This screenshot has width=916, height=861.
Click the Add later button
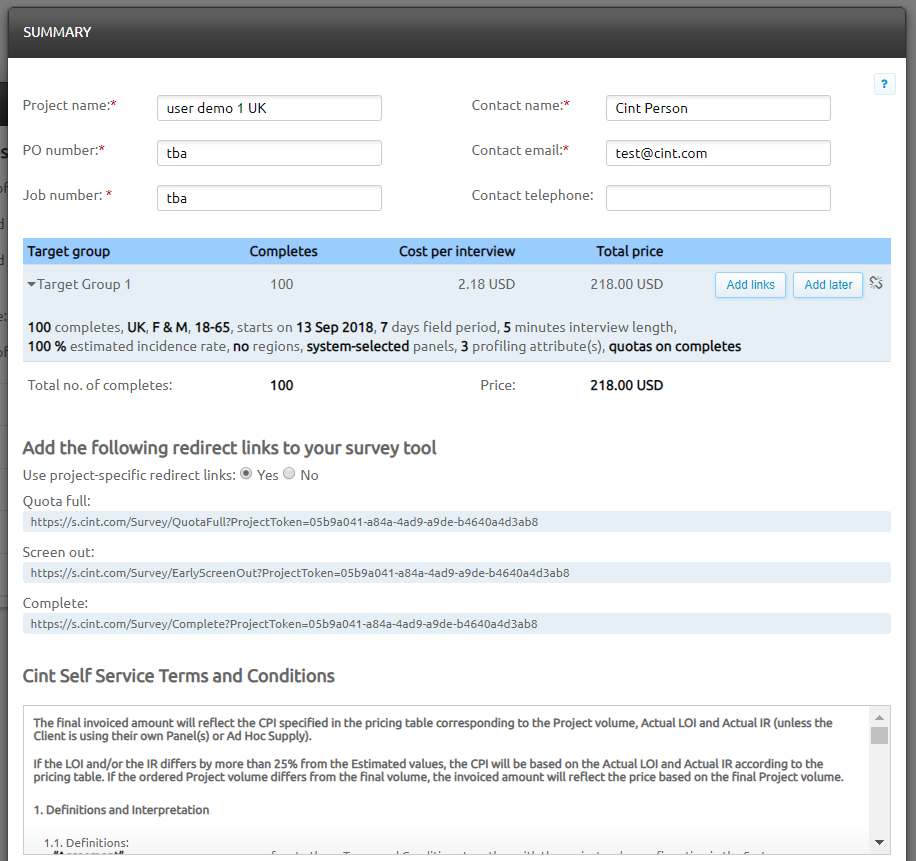coord(828,285)
